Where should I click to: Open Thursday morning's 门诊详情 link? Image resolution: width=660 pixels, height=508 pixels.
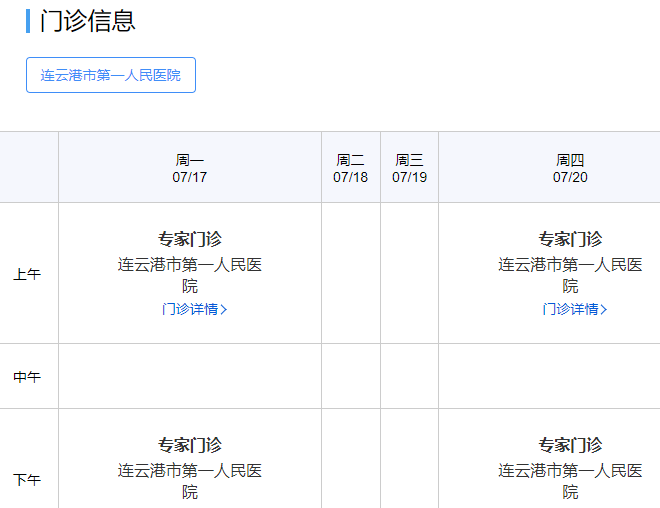pos(570,309)
